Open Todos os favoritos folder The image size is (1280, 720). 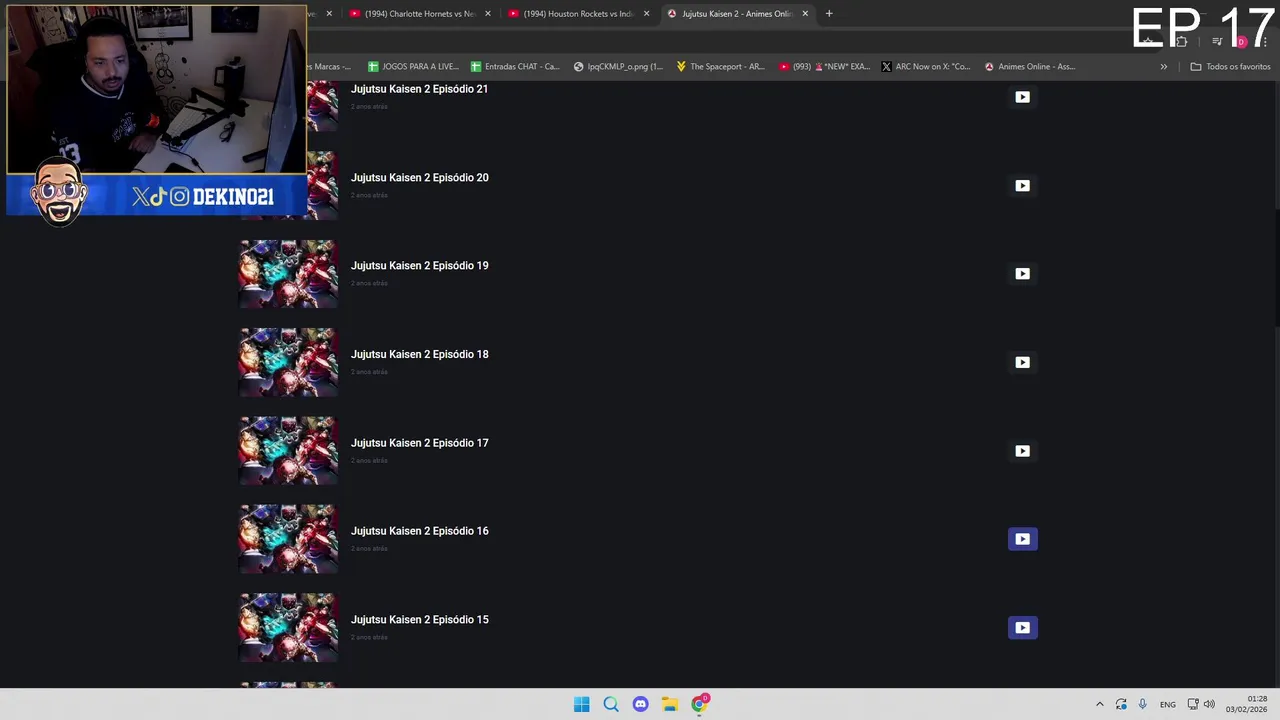click(1230, 67)
